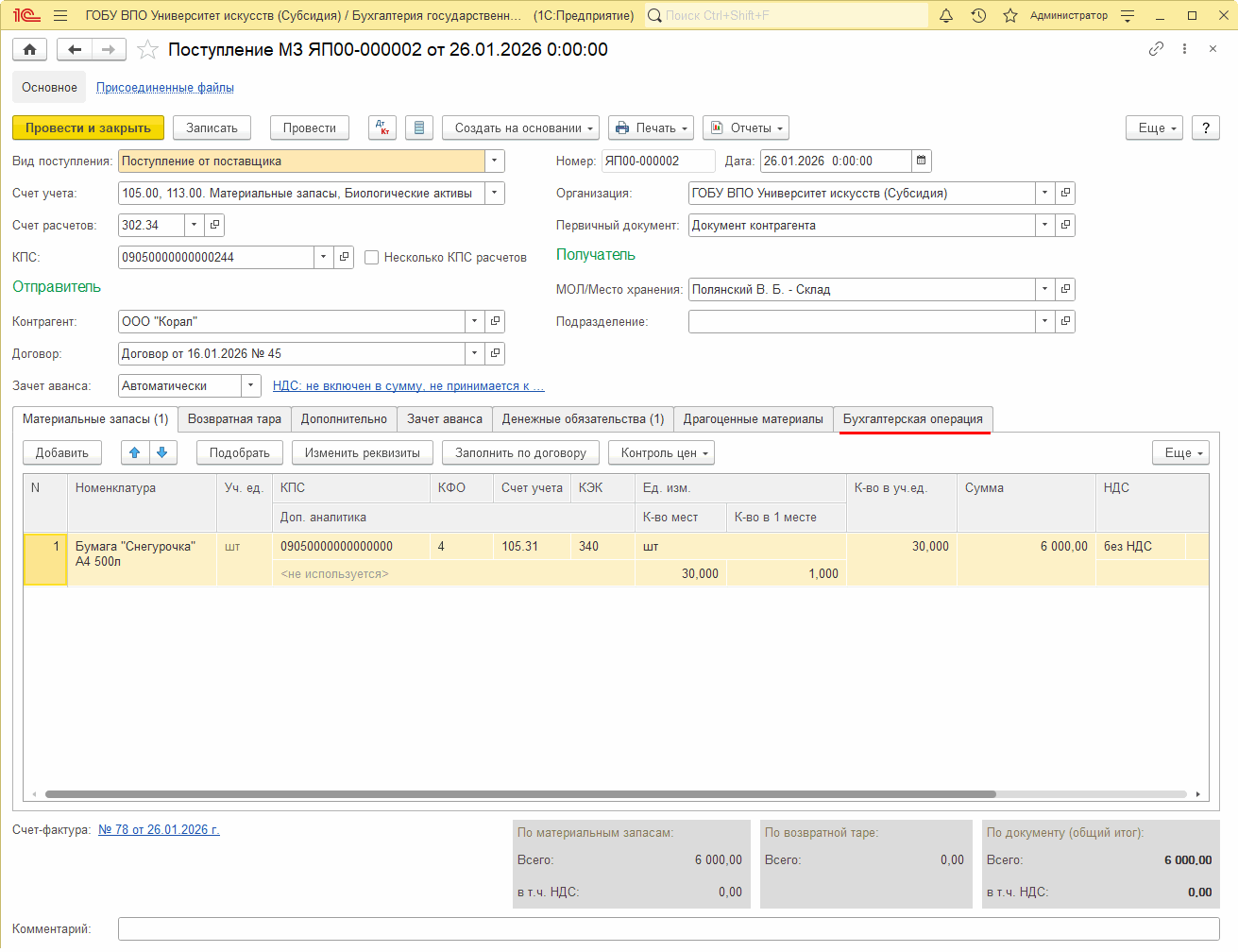Open the Зачет аванса dropdown list
Screen dimensions: 1238x952
[x=250, y=386]
